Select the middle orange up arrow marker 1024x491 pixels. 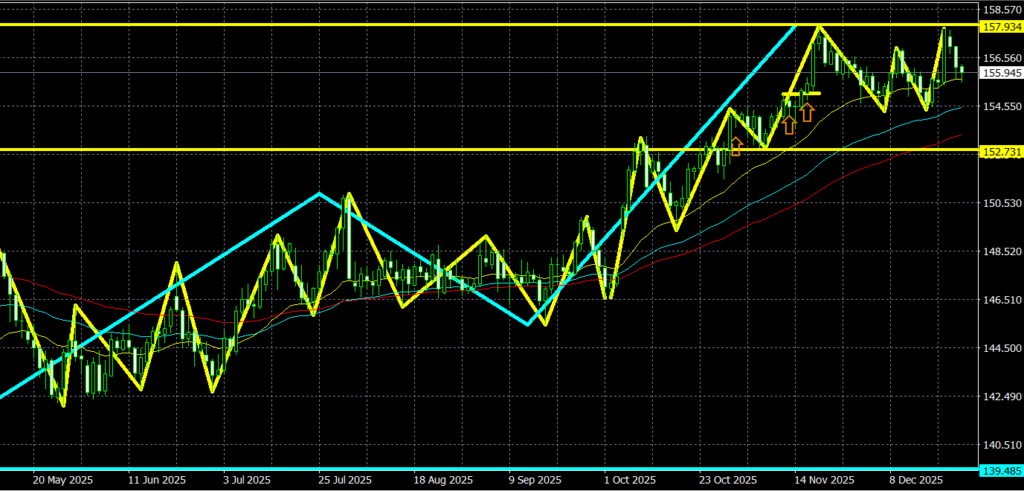click(x=789, y=124)
